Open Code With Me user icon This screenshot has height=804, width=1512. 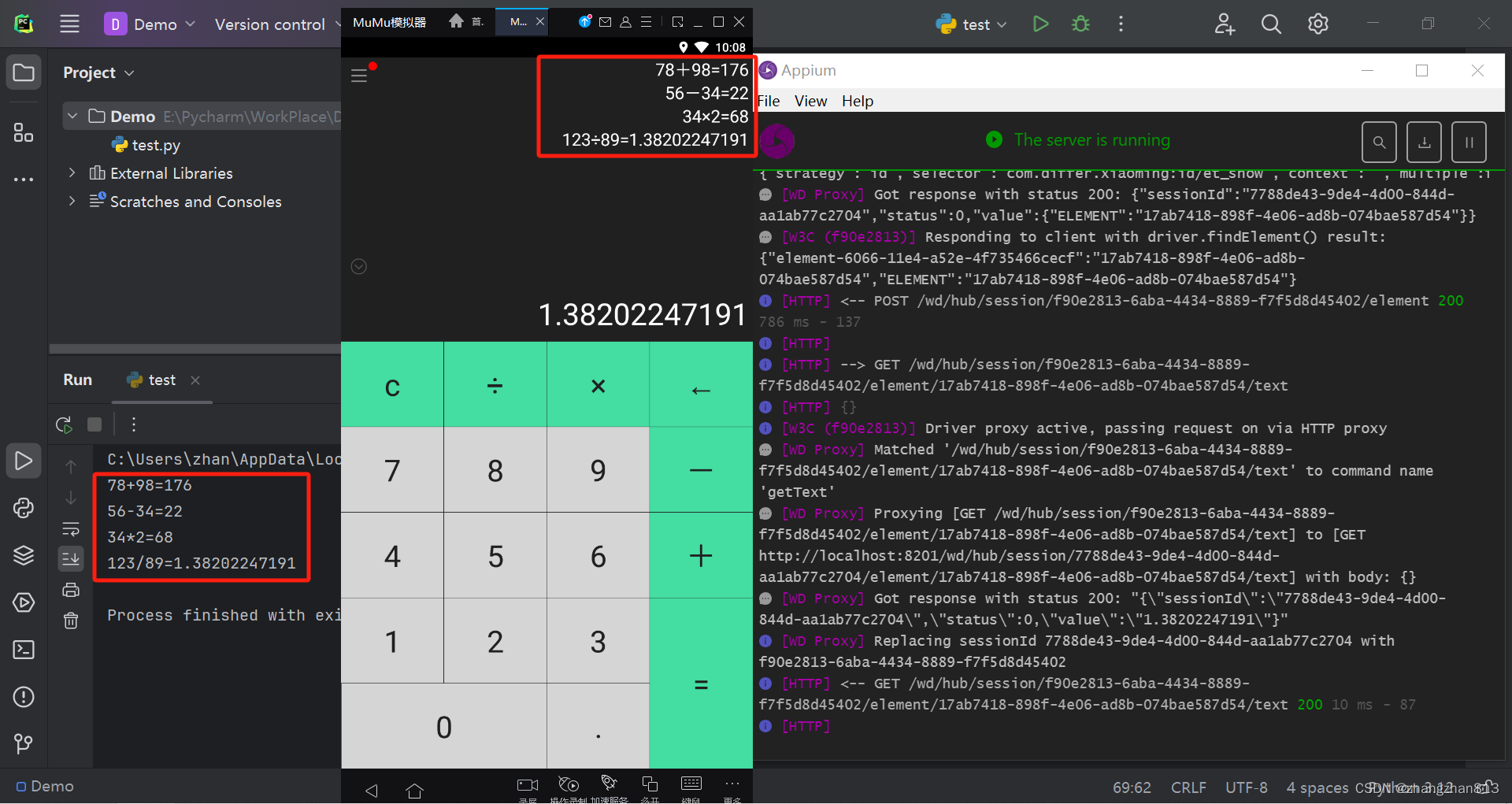coord(1225,24)
